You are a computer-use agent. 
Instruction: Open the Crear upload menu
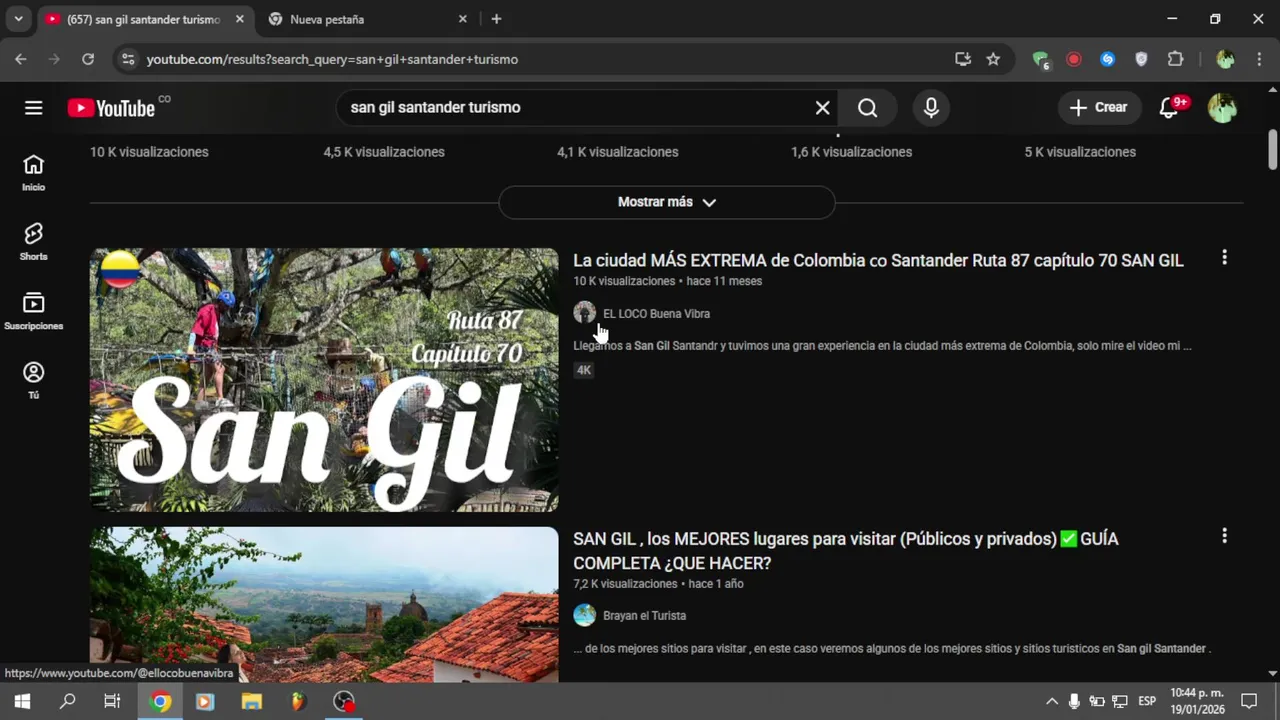(1099, 108)
